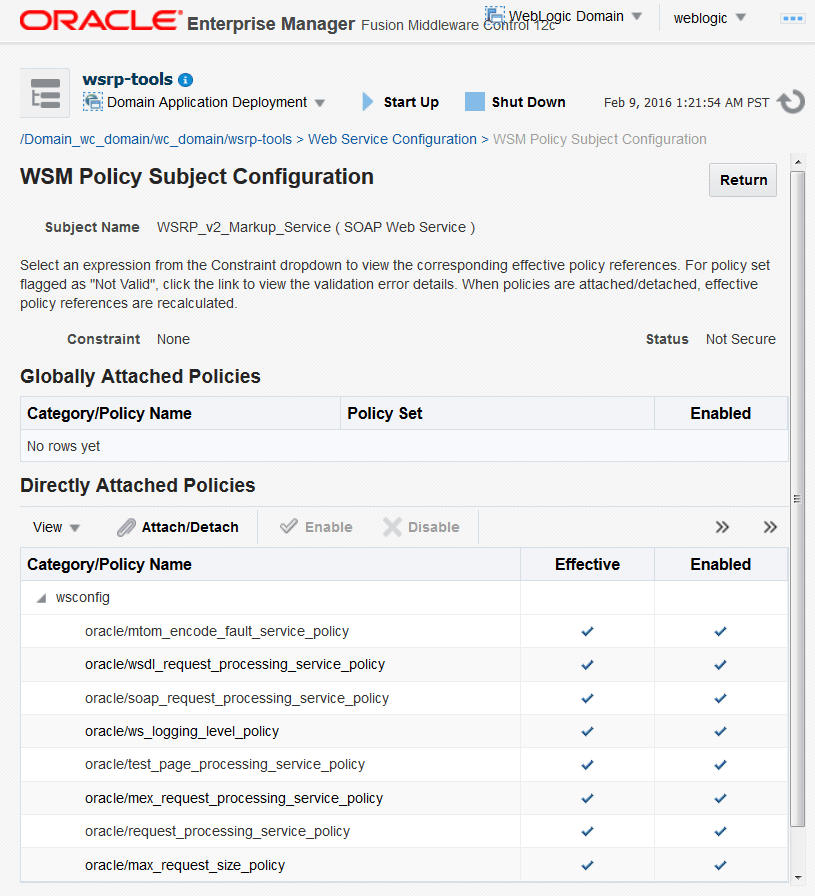Image resolution: width=815 pixels, height=896 pixels.
Task: Open the View dropdown in Directly Attached Policies
Action: tap(55, 527)
